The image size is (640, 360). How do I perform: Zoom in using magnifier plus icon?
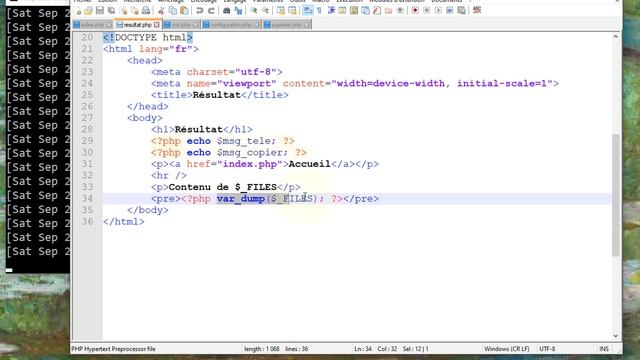pyautogui.click(x=253, y=11)
